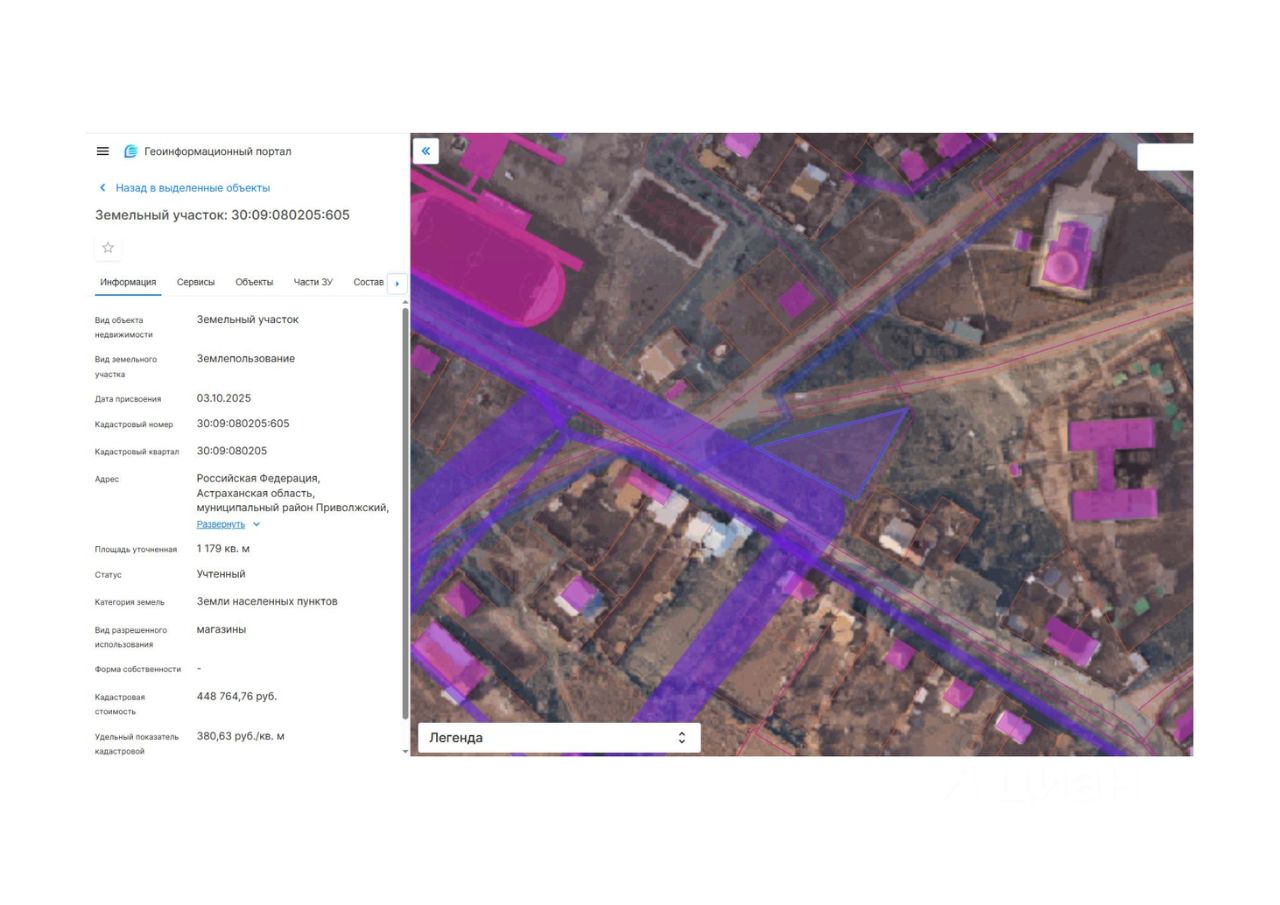This screenshot has height=905, width=1280.
Task: Open the hamburger main menu
Action: (102, 151)
